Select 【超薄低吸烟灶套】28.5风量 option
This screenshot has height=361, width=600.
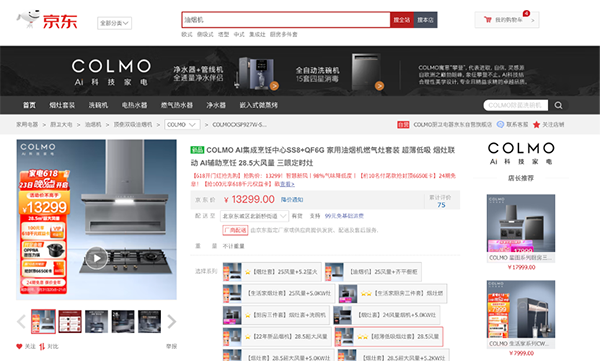(389, 336)
